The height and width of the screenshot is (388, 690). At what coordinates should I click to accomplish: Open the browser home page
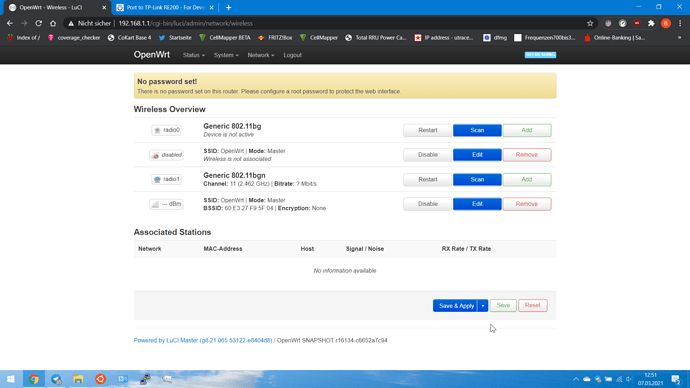(53, 23)
